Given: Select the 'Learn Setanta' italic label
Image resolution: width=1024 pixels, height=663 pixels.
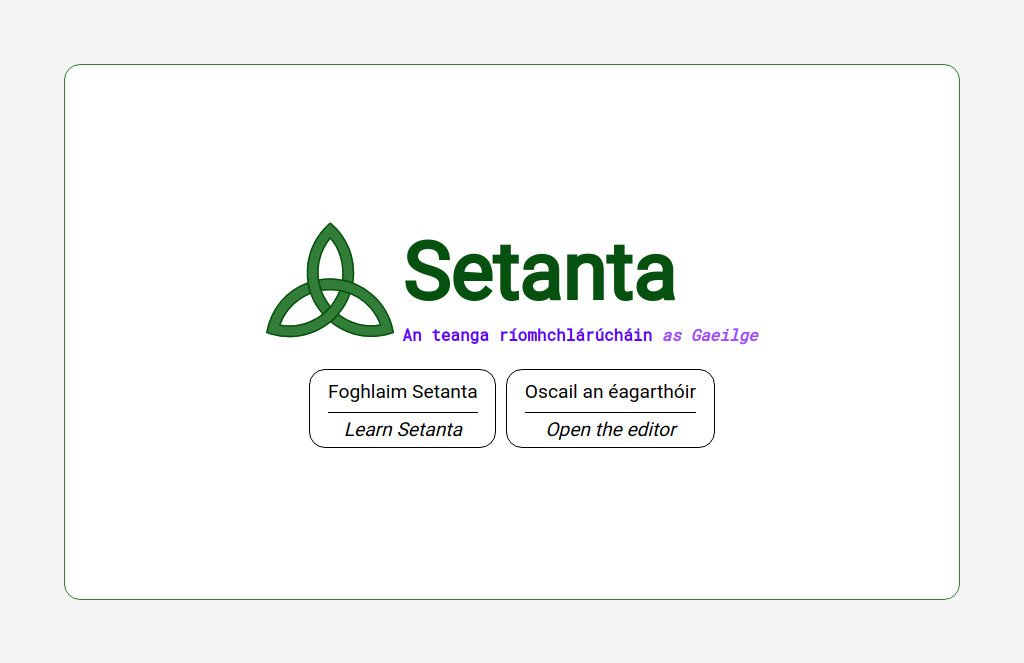Looking at the screenshot, I should [404, 430].
